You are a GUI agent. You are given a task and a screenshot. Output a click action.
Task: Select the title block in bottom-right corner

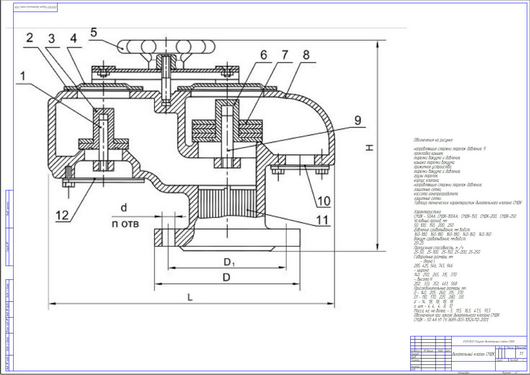click(468, 353)
